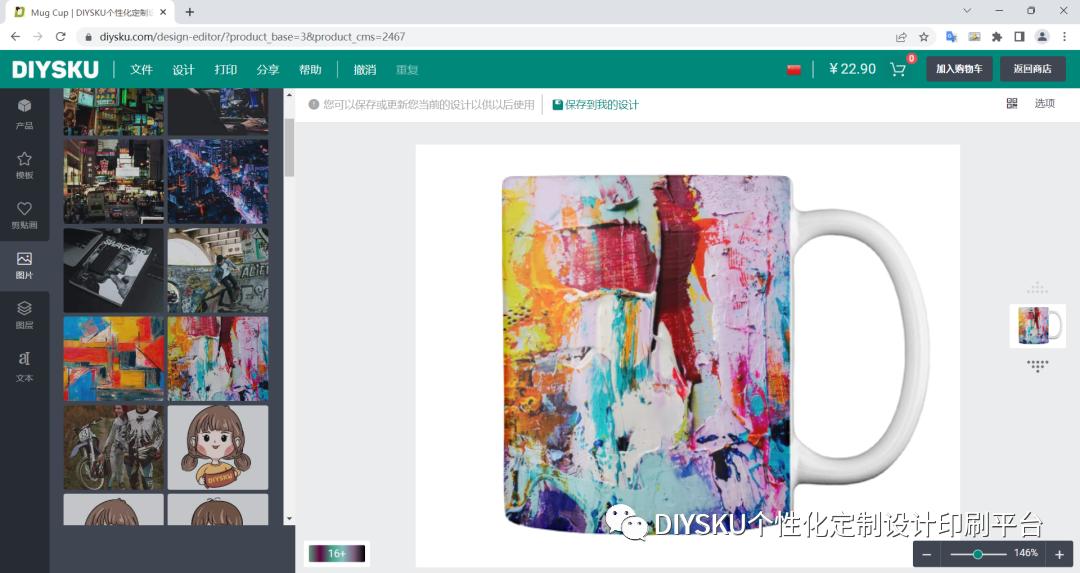The image size is (1080, 573).
Task: Select the motorcycle riders photo thumbnail
Action: [114, 448]
